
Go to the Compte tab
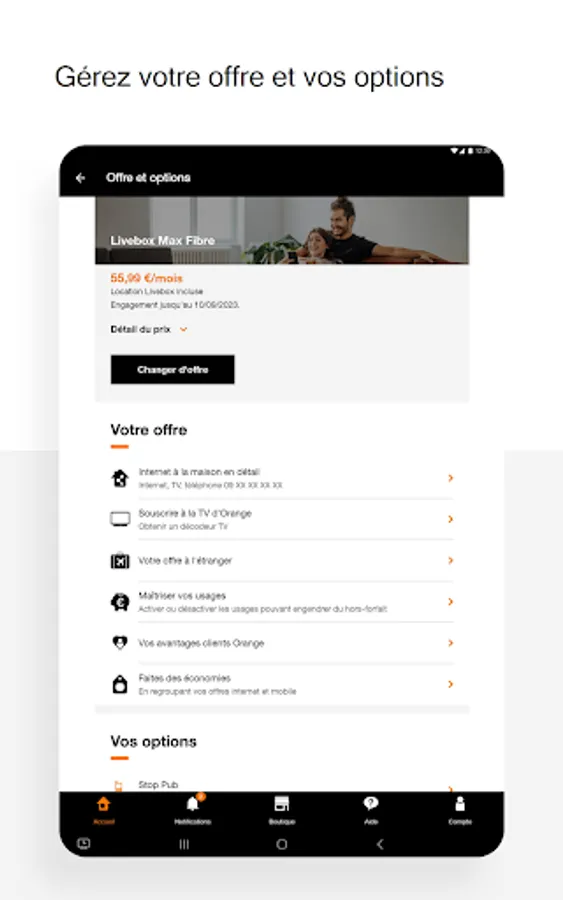click(x=460, y=809)
